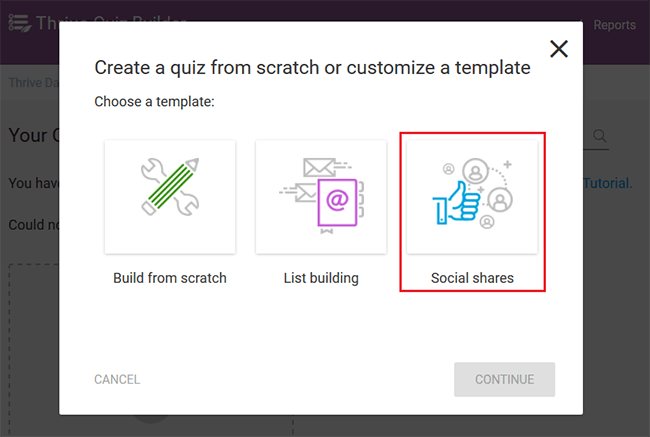Screen dimensions: 650x437
Task: Click the dashed add-quiz placeholder box
Action: (x=34, y=350)
